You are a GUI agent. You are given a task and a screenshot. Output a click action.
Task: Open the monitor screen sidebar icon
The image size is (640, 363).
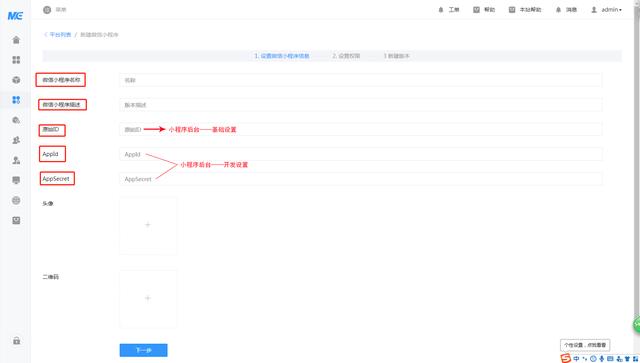[x=16, y=180]
